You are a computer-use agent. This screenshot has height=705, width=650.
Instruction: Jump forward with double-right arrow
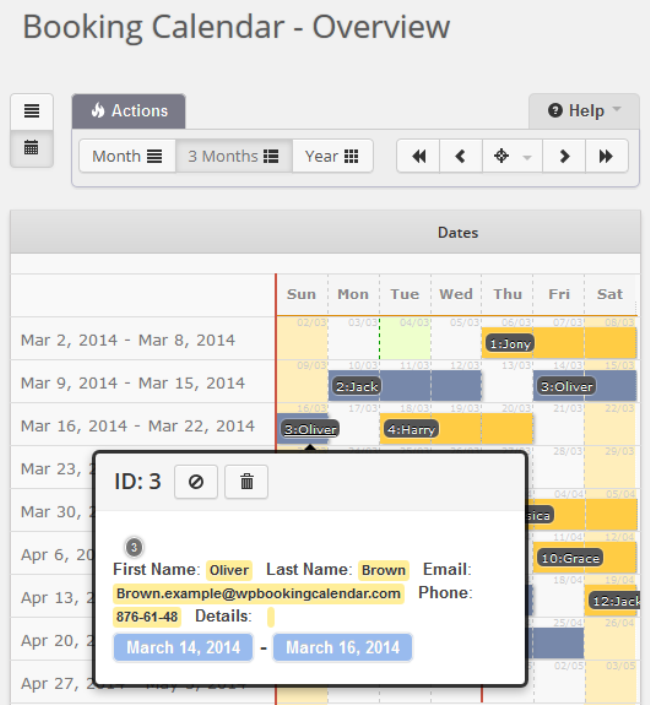pyautogui.click(x=606, y=156)
